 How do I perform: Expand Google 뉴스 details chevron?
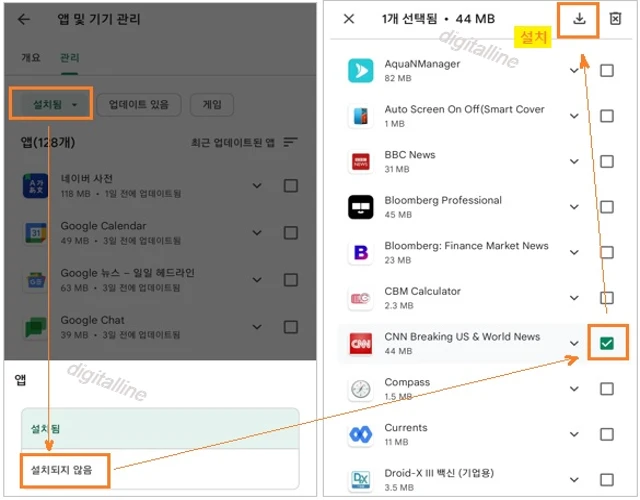tap(257, 280)
